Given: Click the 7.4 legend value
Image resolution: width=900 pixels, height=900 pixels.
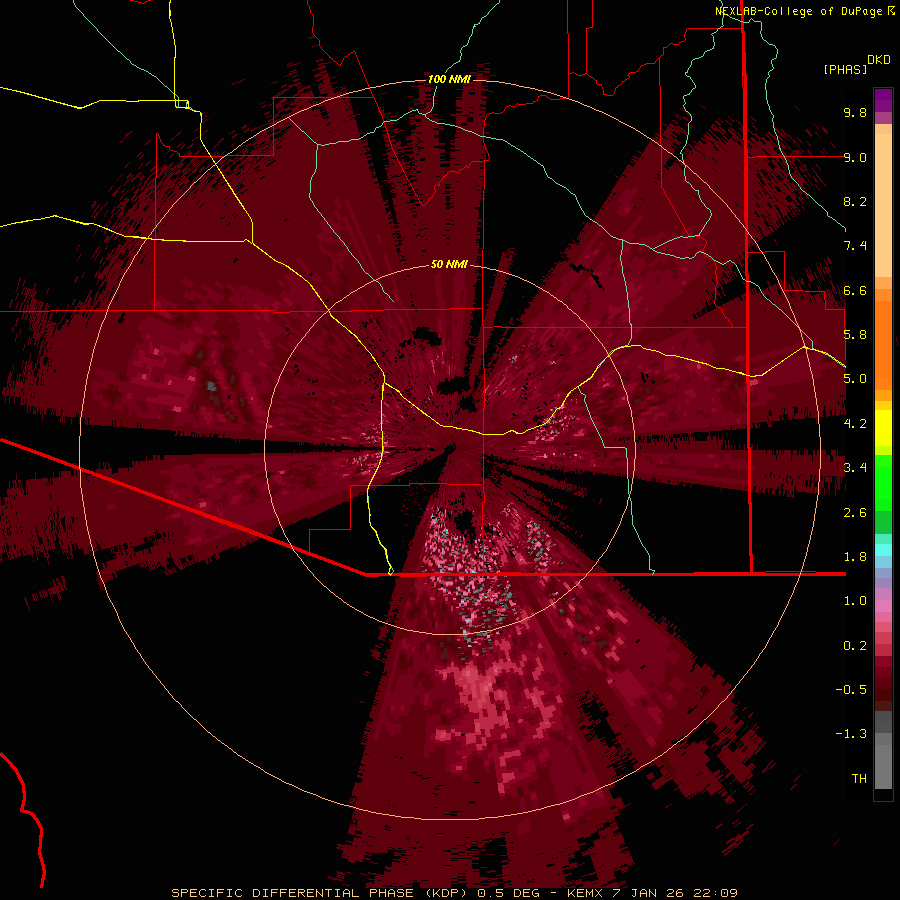Looking at the screenshot, I should point(855,246).
